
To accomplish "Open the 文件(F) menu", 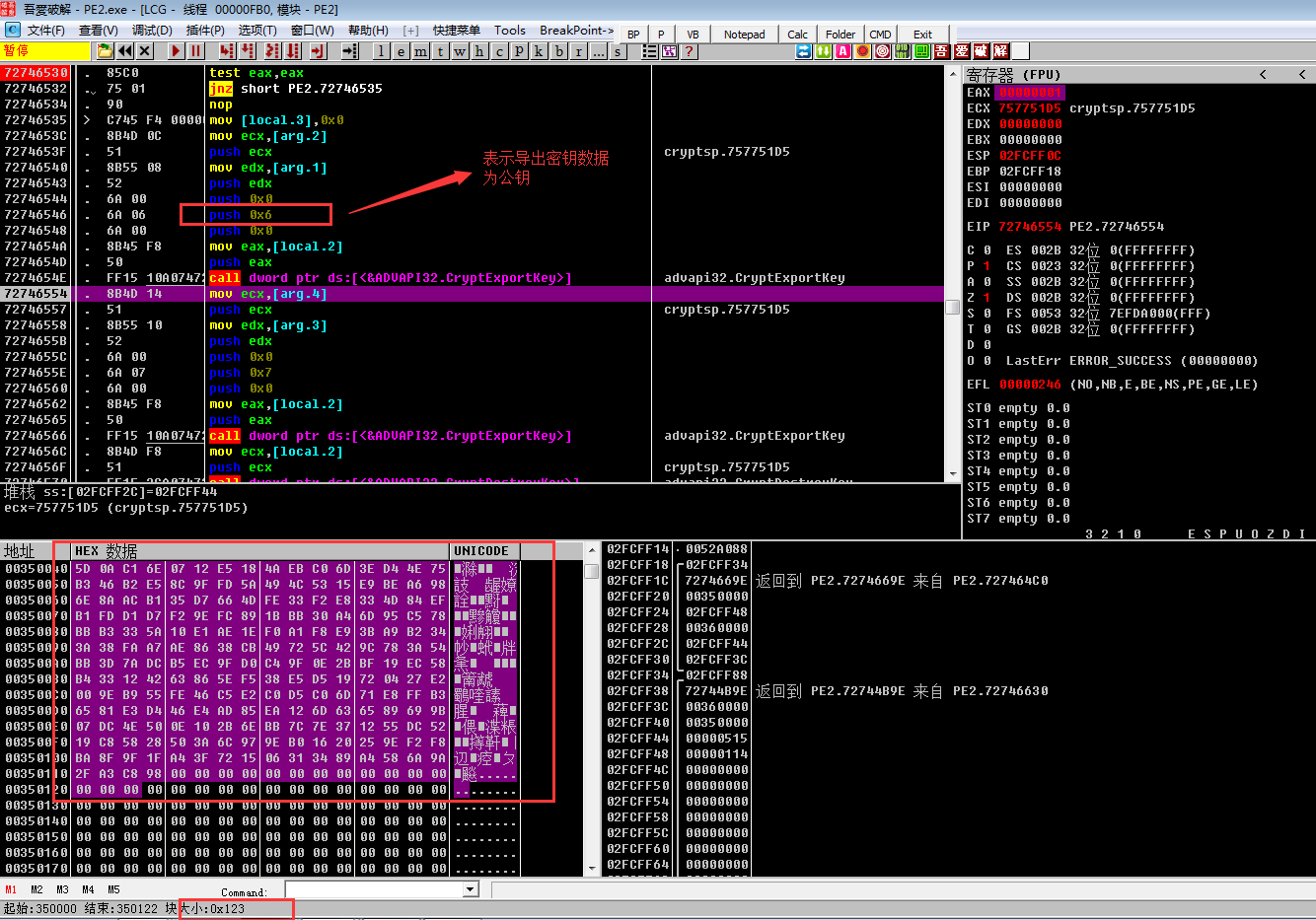I will click(45, 31).
